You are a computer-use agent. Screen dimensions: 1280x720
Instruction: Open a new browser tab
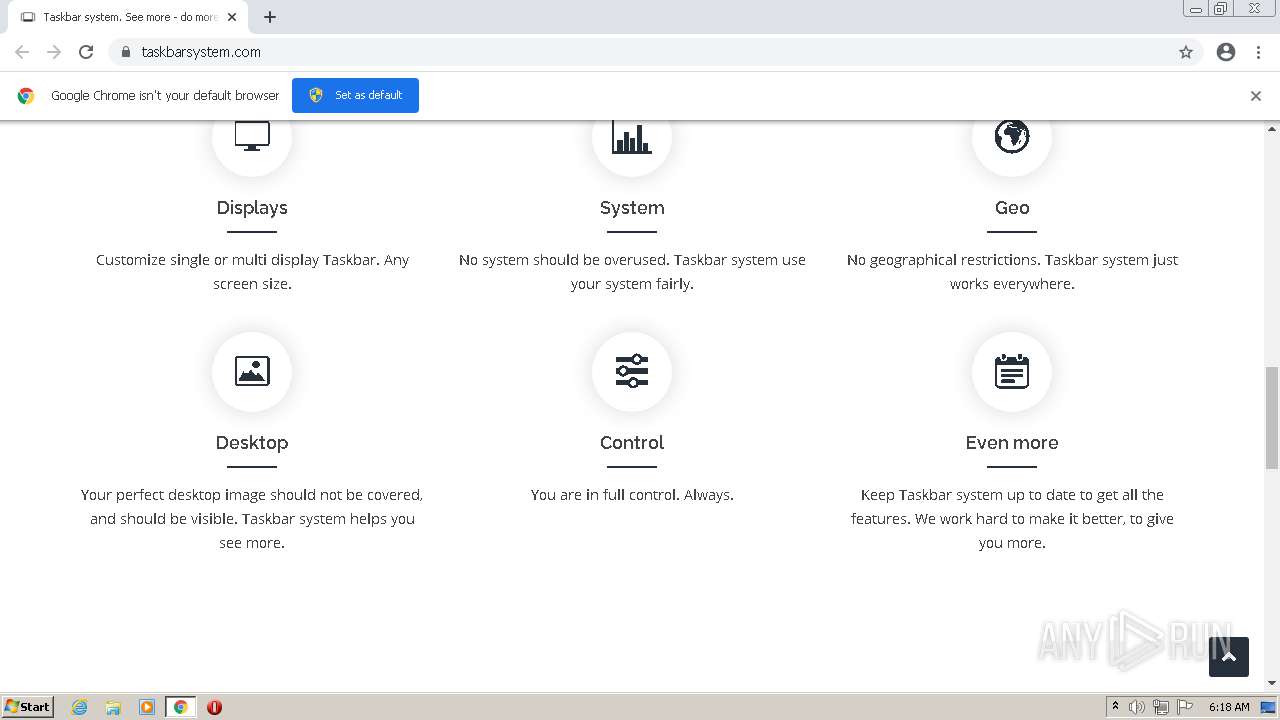(x=270, y=17)
